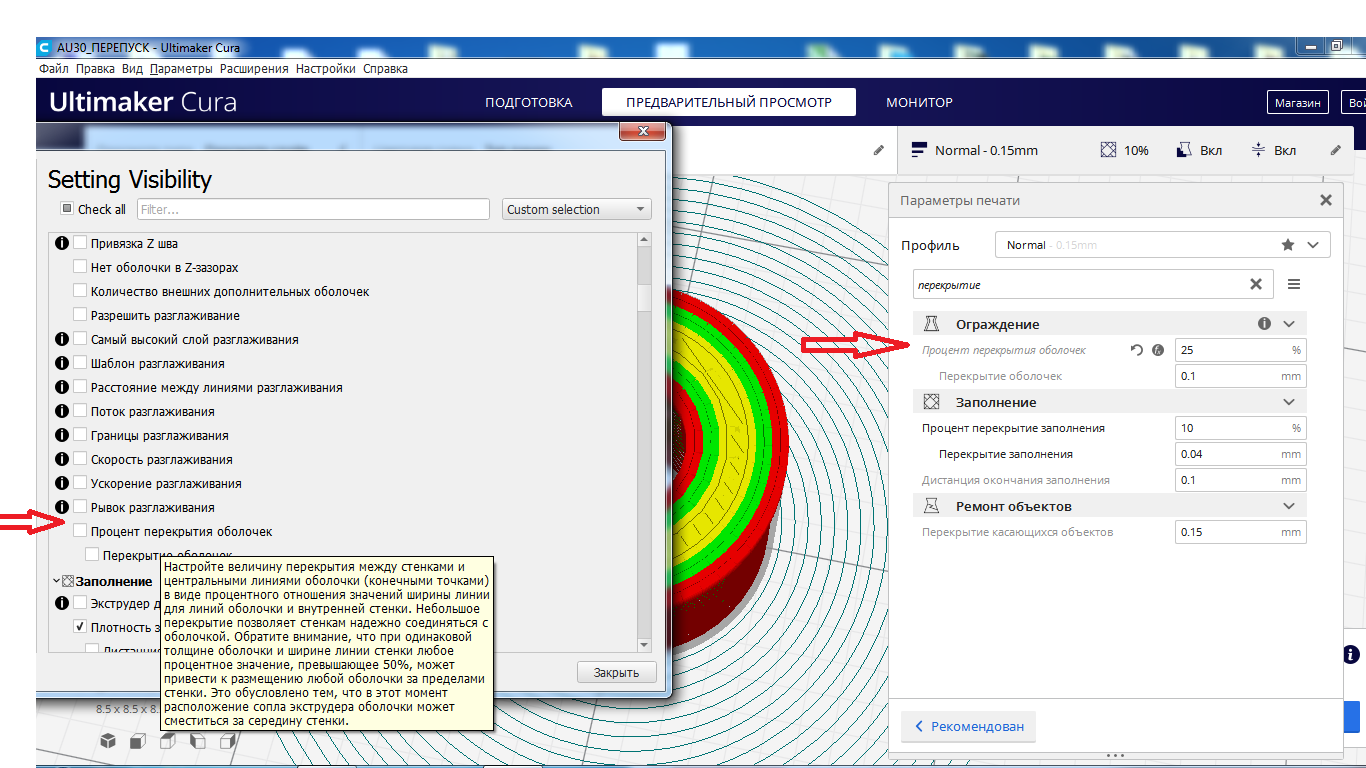Click info icon beside Рывок разглаживания
The height and width of the screenshot is (768, 1366).
(x=62, y=507)
